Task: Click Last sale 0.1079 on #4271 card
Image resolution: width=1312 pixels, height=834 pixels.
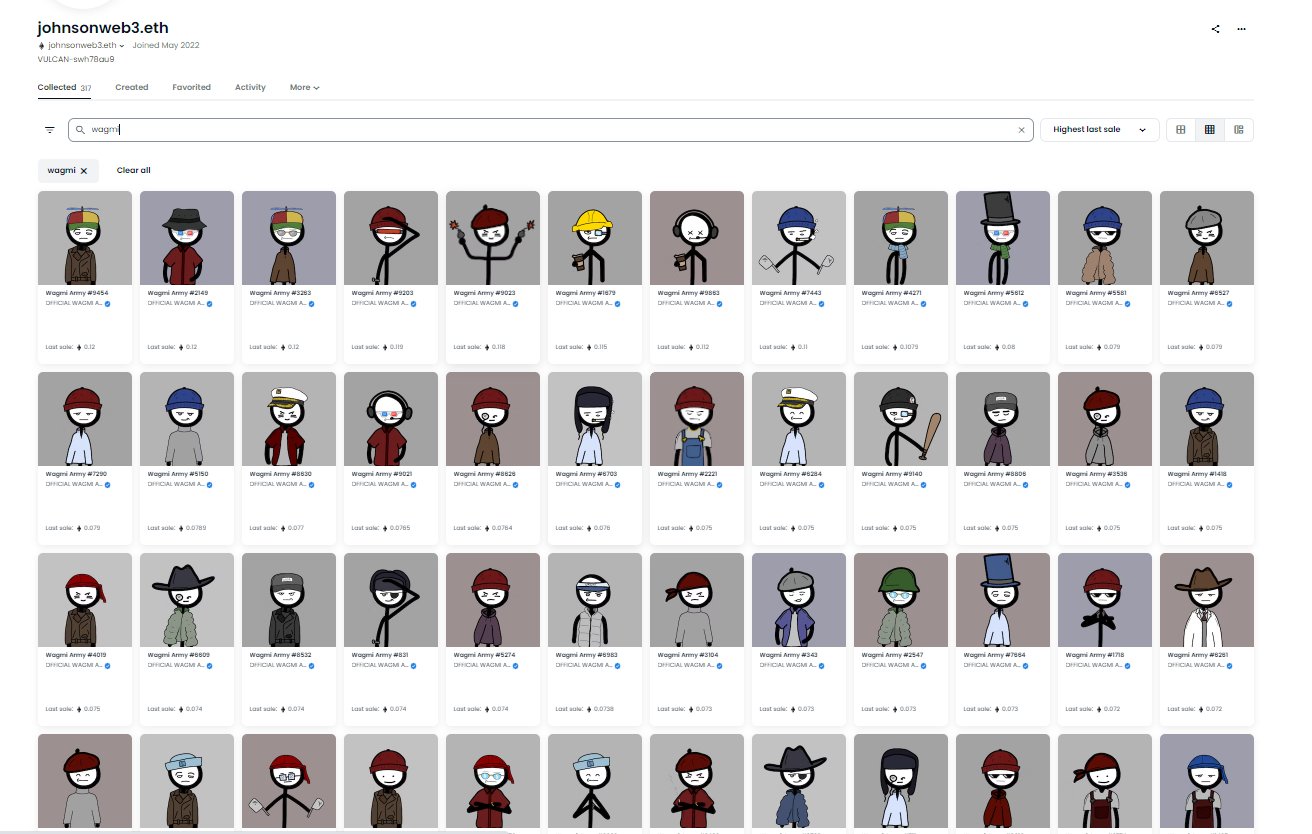Action: 890,347
